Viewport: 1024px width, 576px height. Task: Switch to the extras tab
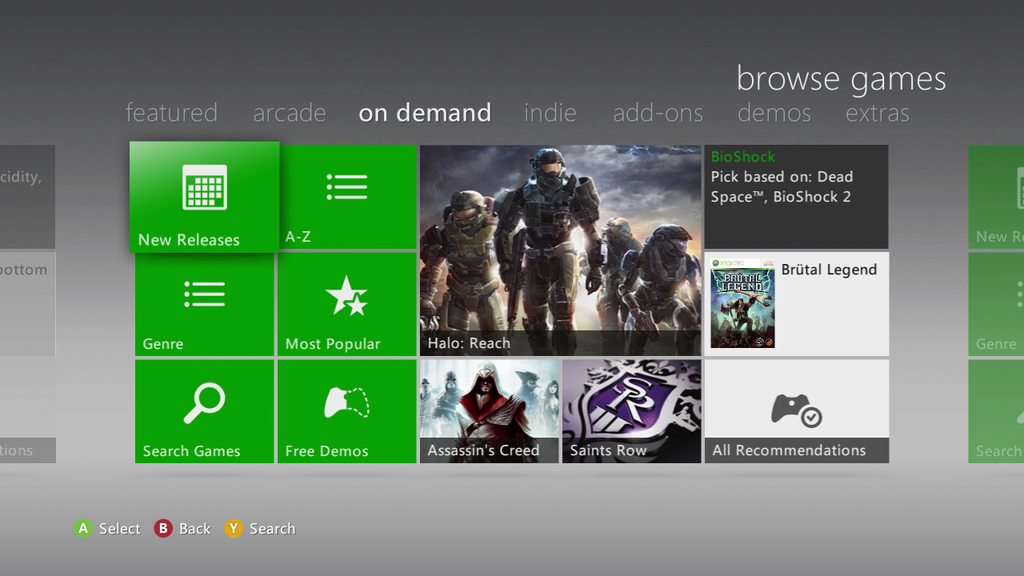pos(877,113)
